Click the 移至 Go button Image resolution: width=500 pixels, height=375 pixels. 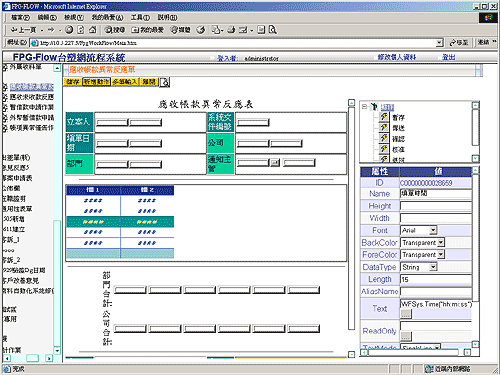coord(459,43)
